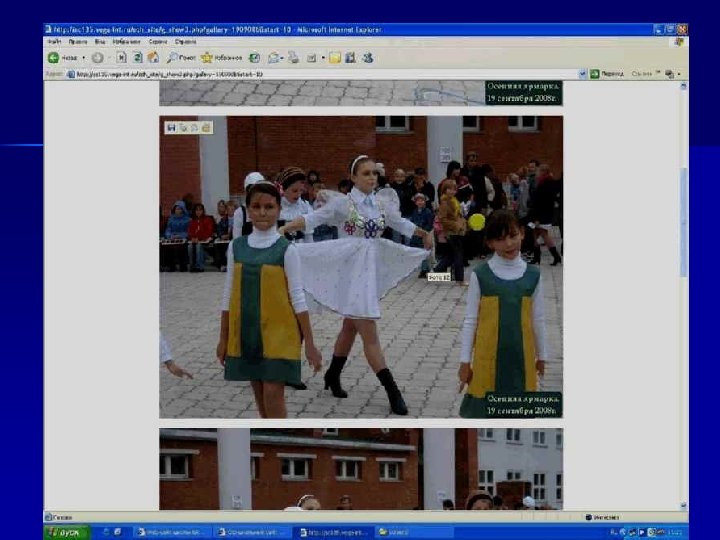The width and height of the screenshot is (720, 540).
Task: Click the Stop page loading icon
Action: tap(121, 58)
